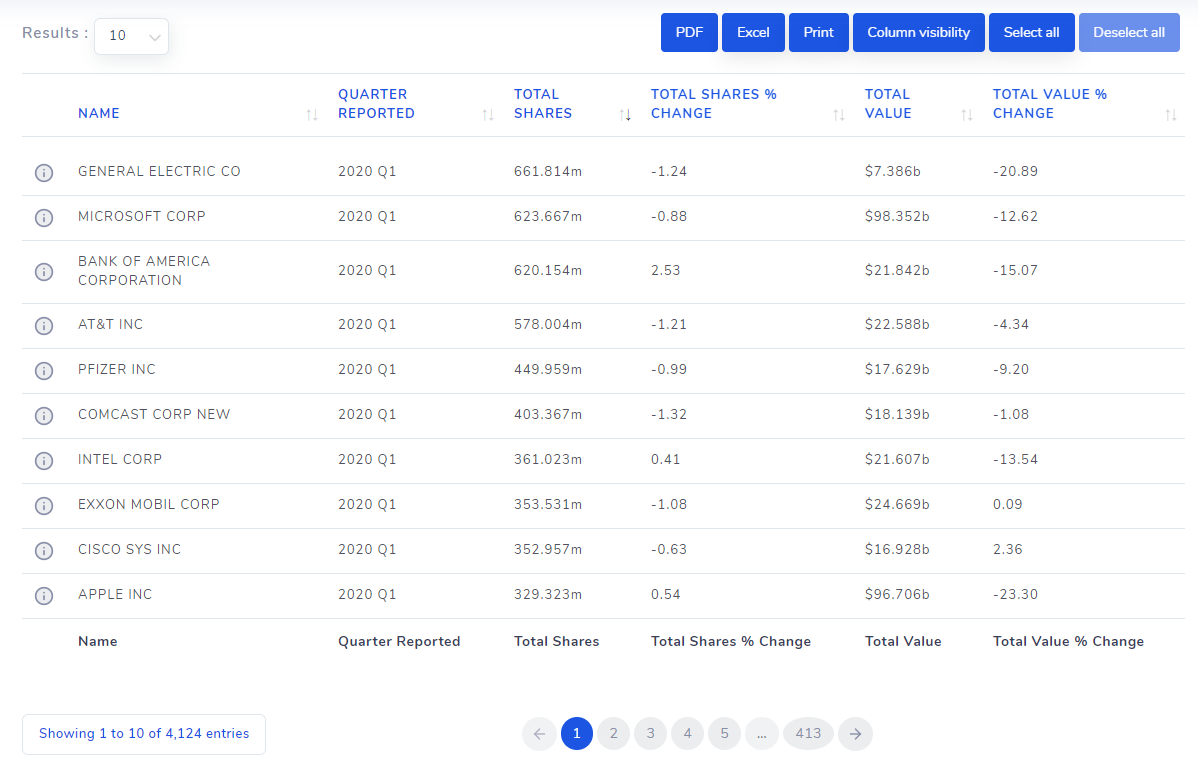Sort by Total Value % Change arrows
Screen dimensions: 1198x772
point(1170,115)
